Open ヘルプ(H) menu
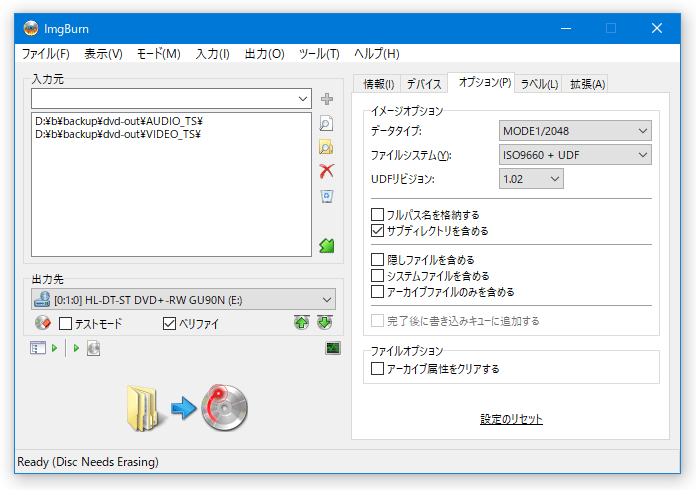The height and width of the screenshot is (490, 696). [x=376, y=54]
